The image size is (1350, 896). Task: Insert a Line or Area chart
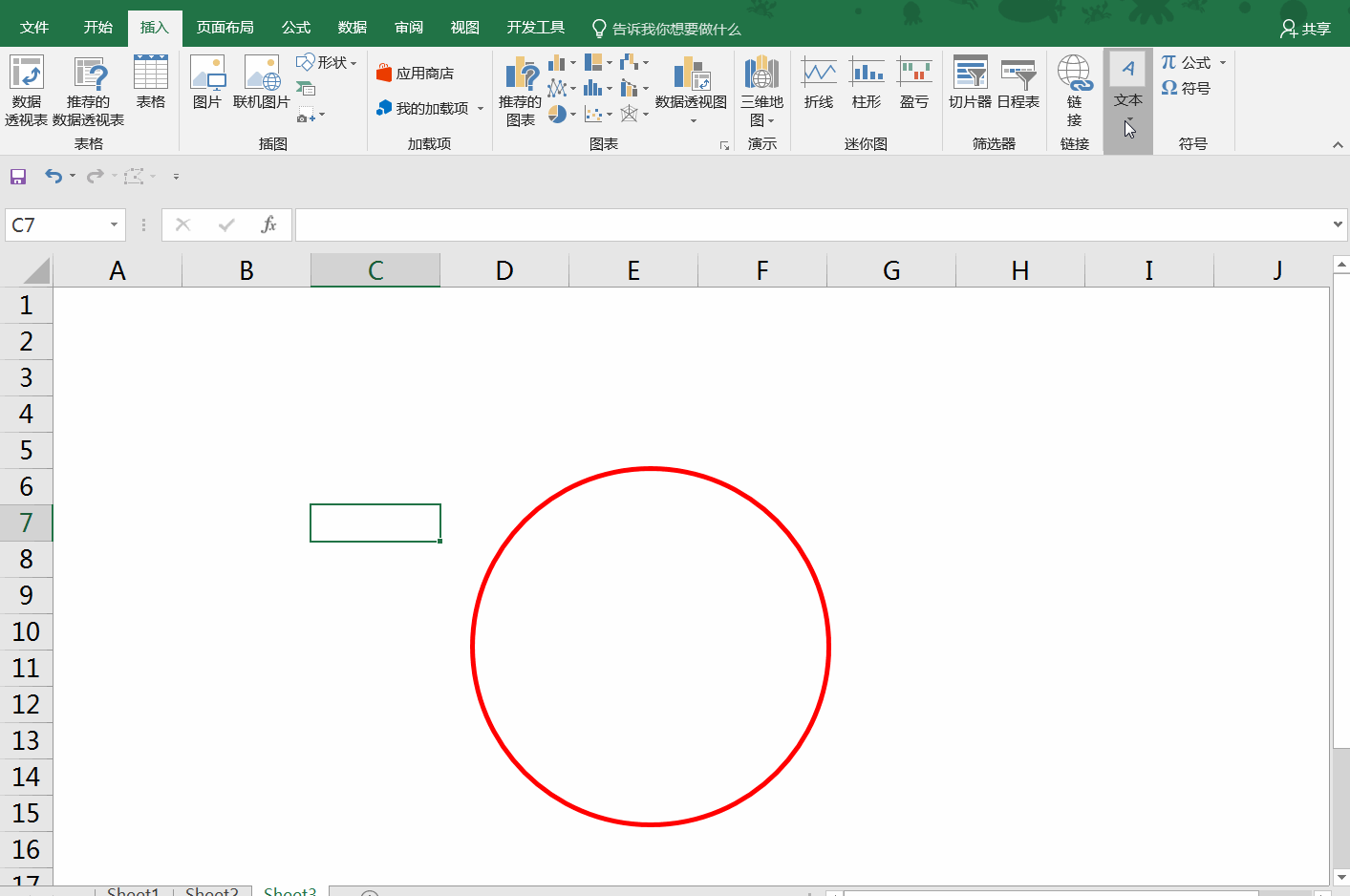tap(562, 89)
